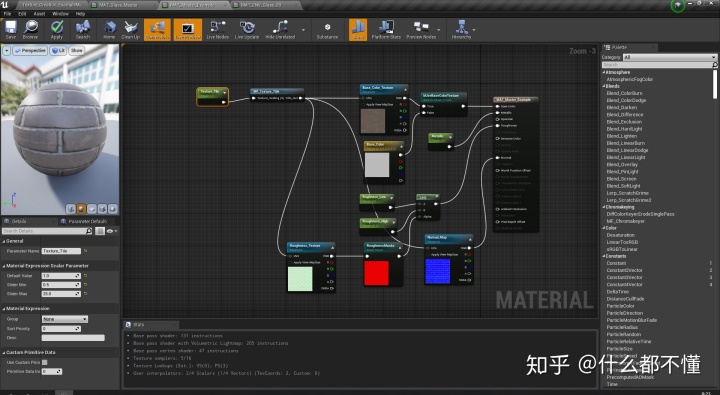Toggle Live Update in toolbar
The height and width of the screenshot is (395, 720).
tap(247, 29)
